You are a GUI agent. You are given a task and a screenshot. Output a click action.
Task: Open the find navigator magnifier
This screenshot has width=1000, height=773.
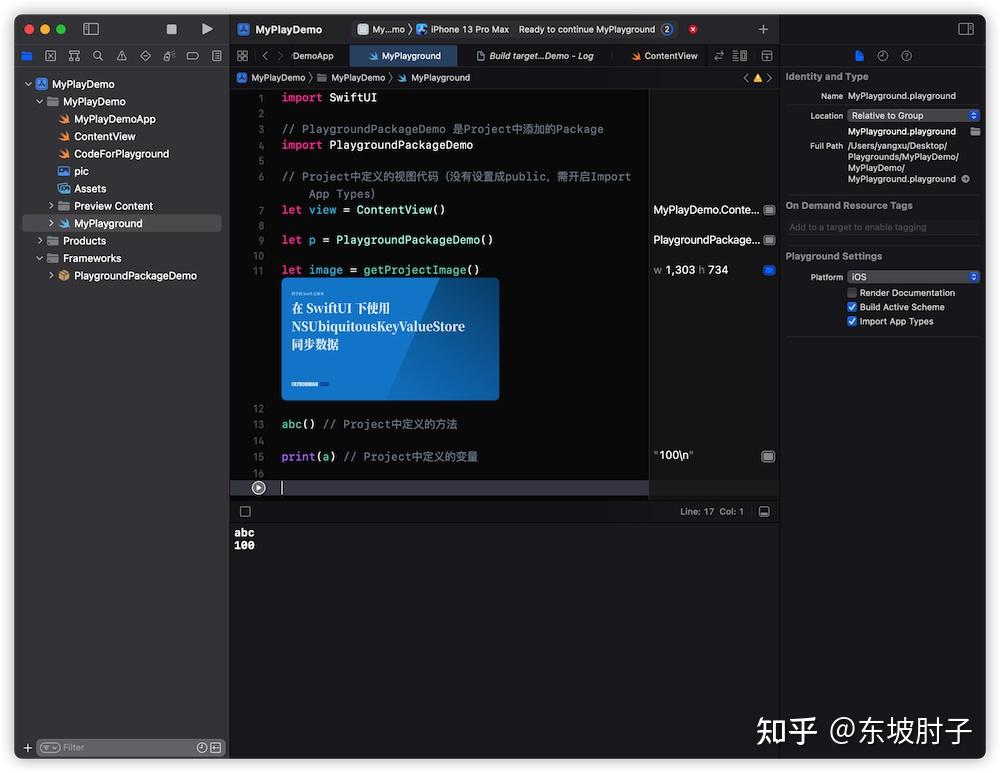[x=98, y=56]
